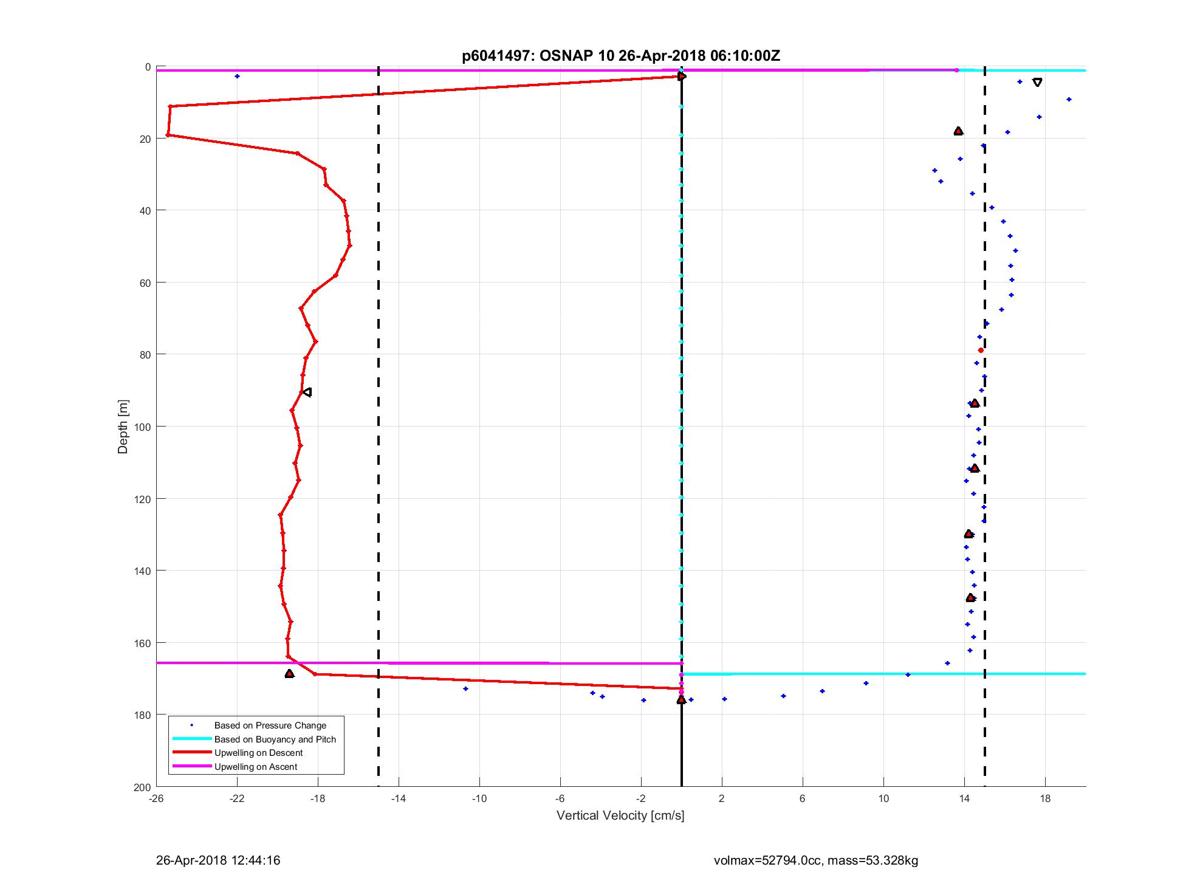Click the right-pointing triangle at the top of the zero line
1200x885 pixels.
[682, 76]
